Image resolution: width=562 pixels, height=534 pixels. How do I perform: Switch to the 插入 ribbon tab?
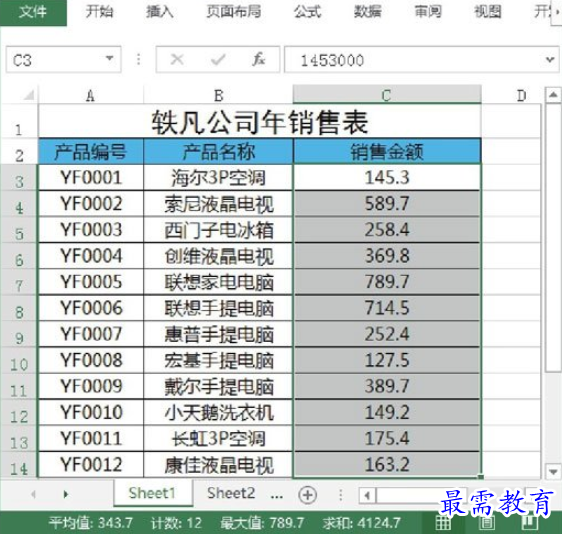click(x=159, y=12)
